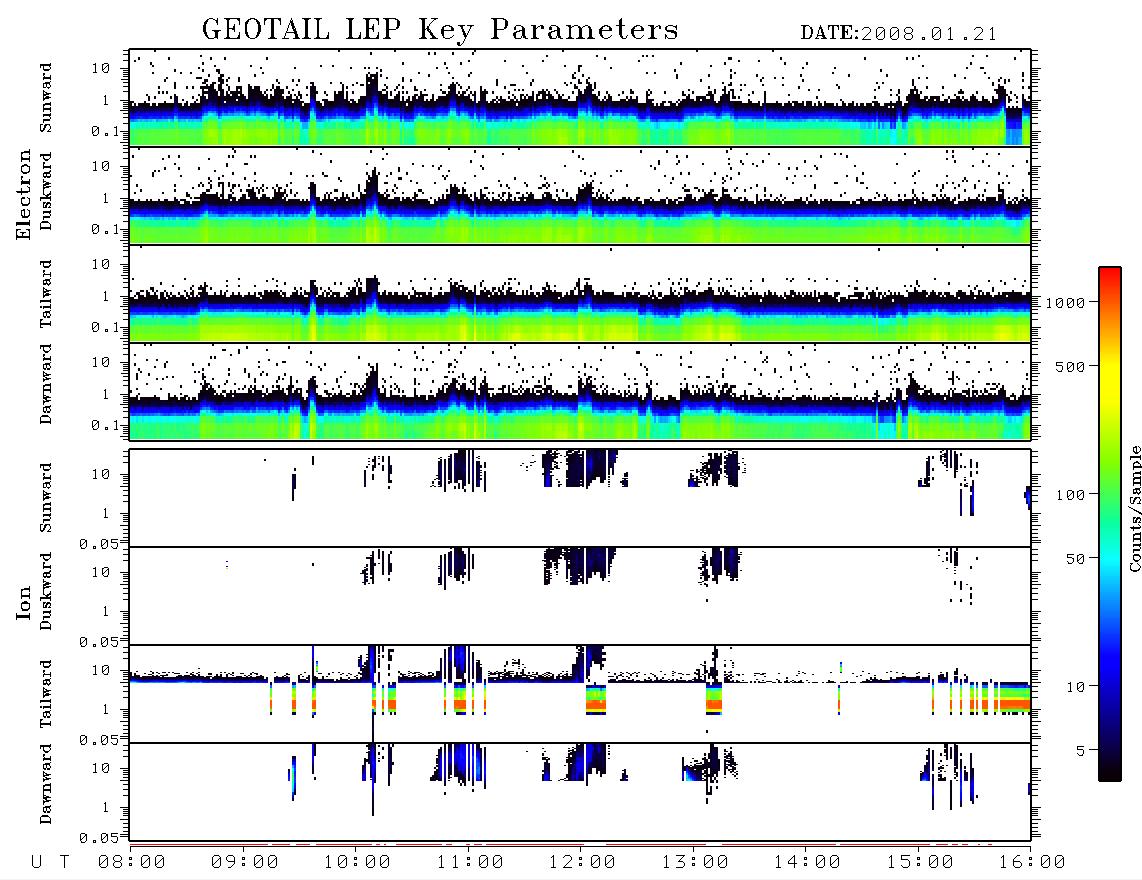Click the Ion Sunward spectrogram panel
Image resolution: width=1142 pixels, height=880 pixels.
580,498
